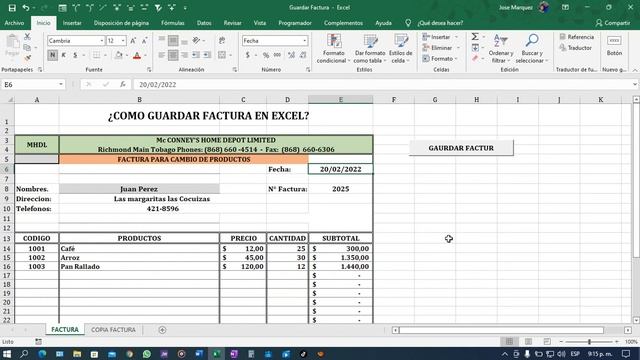Toggle merge and center cells

222,55
